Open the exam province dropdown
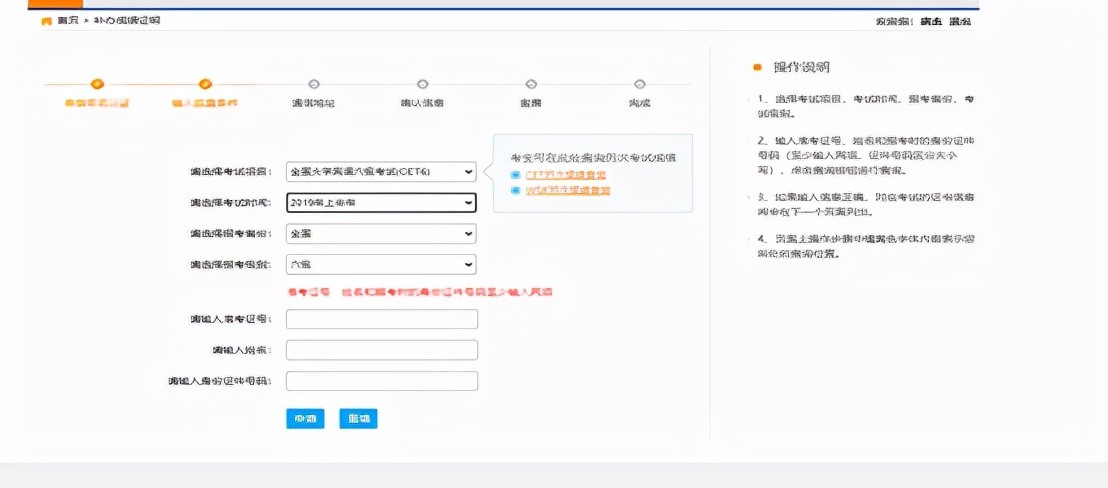 pyautogui.click(x=381, y=234)
